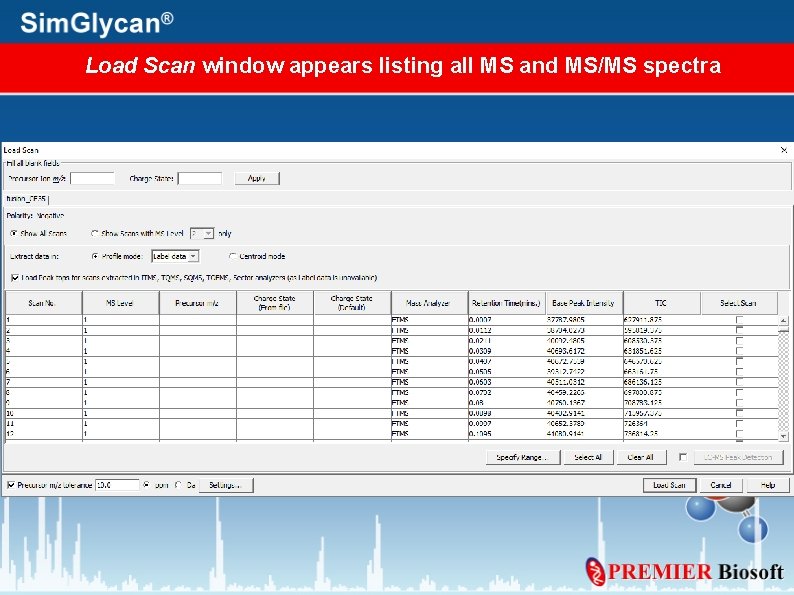Open the tolerance Settings button
Image resolution: width=794 pixels, height=595 pixels.
[x=226, y=485]
